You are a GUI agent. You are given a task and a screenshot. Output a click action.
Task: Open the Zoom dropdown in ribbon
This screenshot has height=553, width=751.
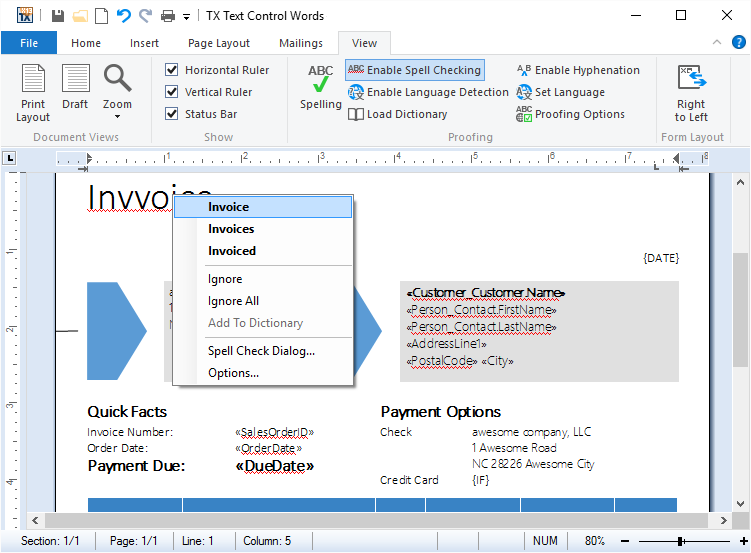(x=117, y=92)
